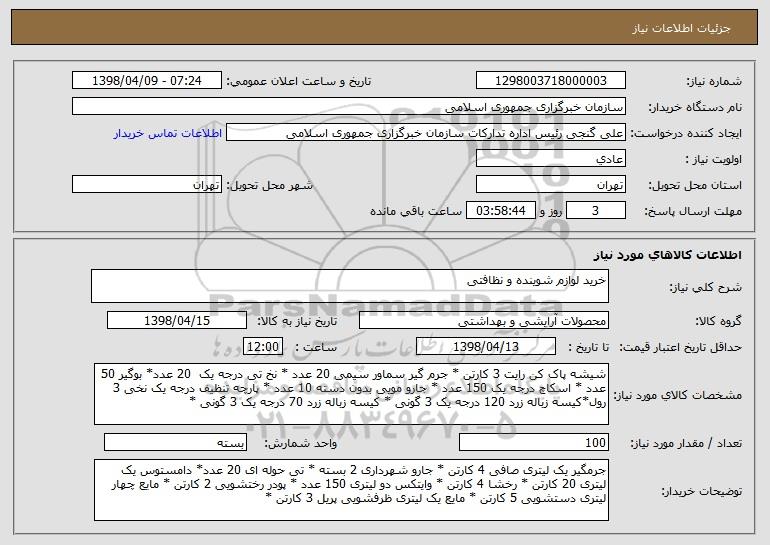The width and height of the screenshot is (770, 545).
Task: Click the مشخصات کالای مورد نیاز text area
Action: point(351,394)
